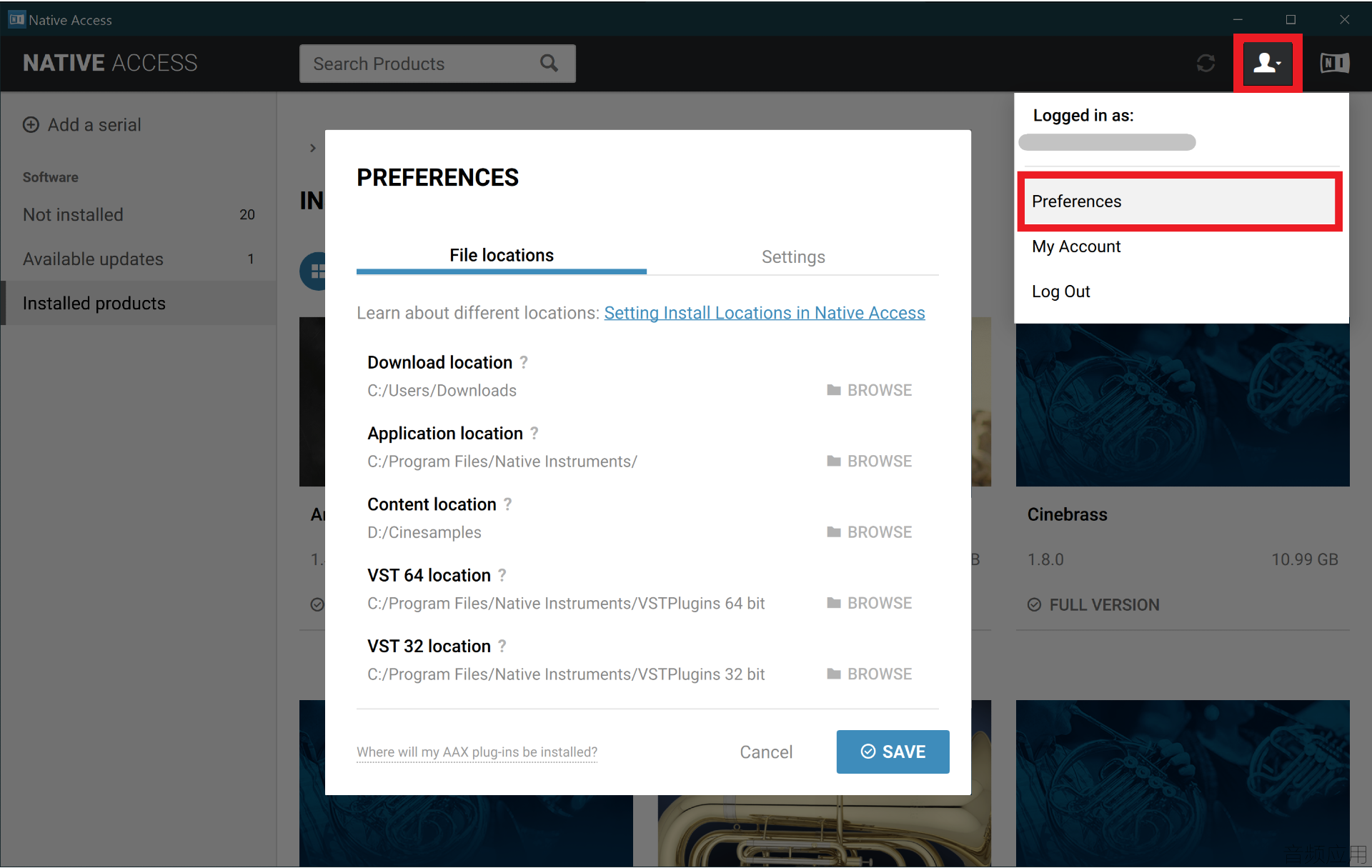This screenshot has width=1372, height=868.
Task: Expand the breadcrumb chevron arrow
Action: [312, 148]
